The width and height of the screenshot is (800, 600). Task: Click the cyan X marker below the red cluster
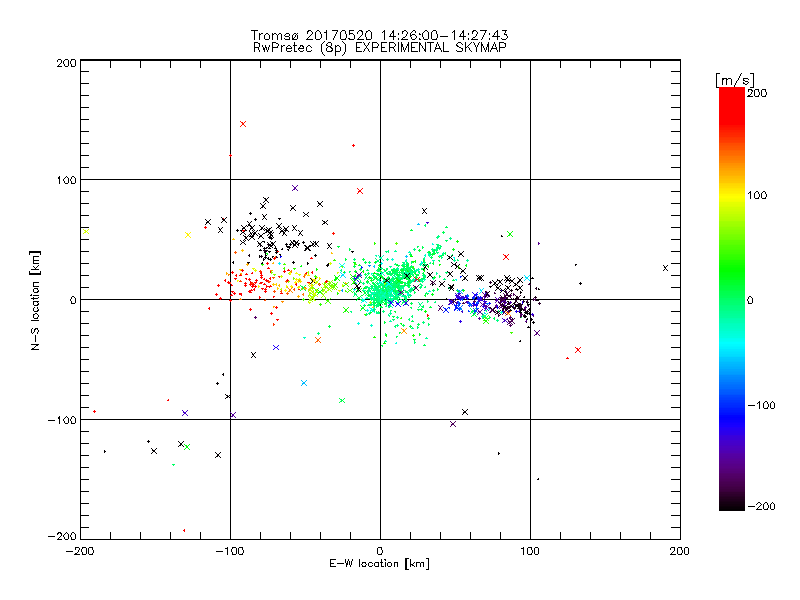[x=304, y=383]
